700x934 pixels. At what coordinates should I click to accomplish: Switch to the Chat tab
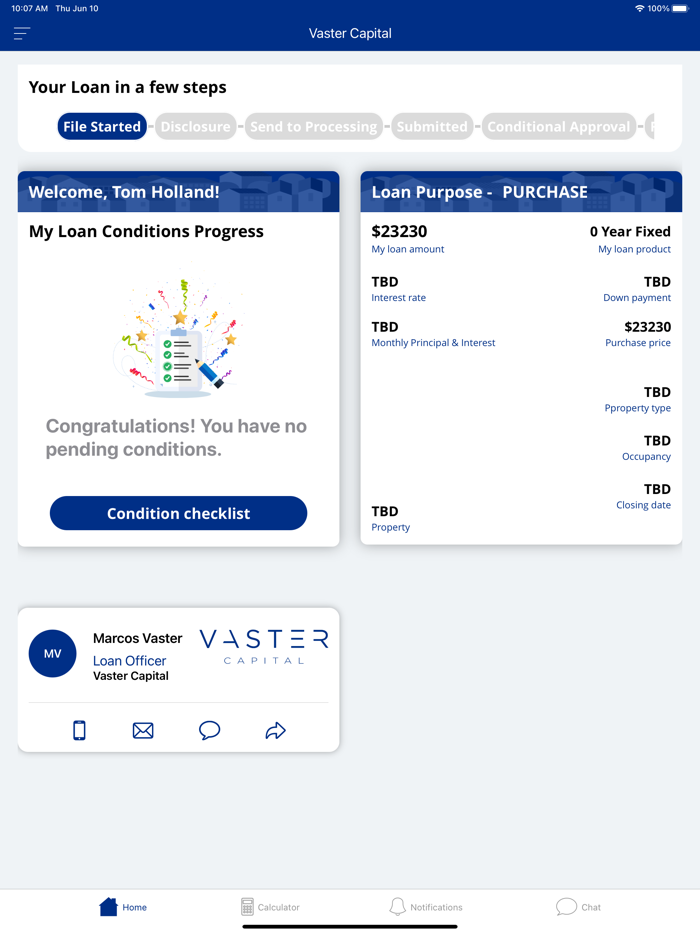point(579,907)
